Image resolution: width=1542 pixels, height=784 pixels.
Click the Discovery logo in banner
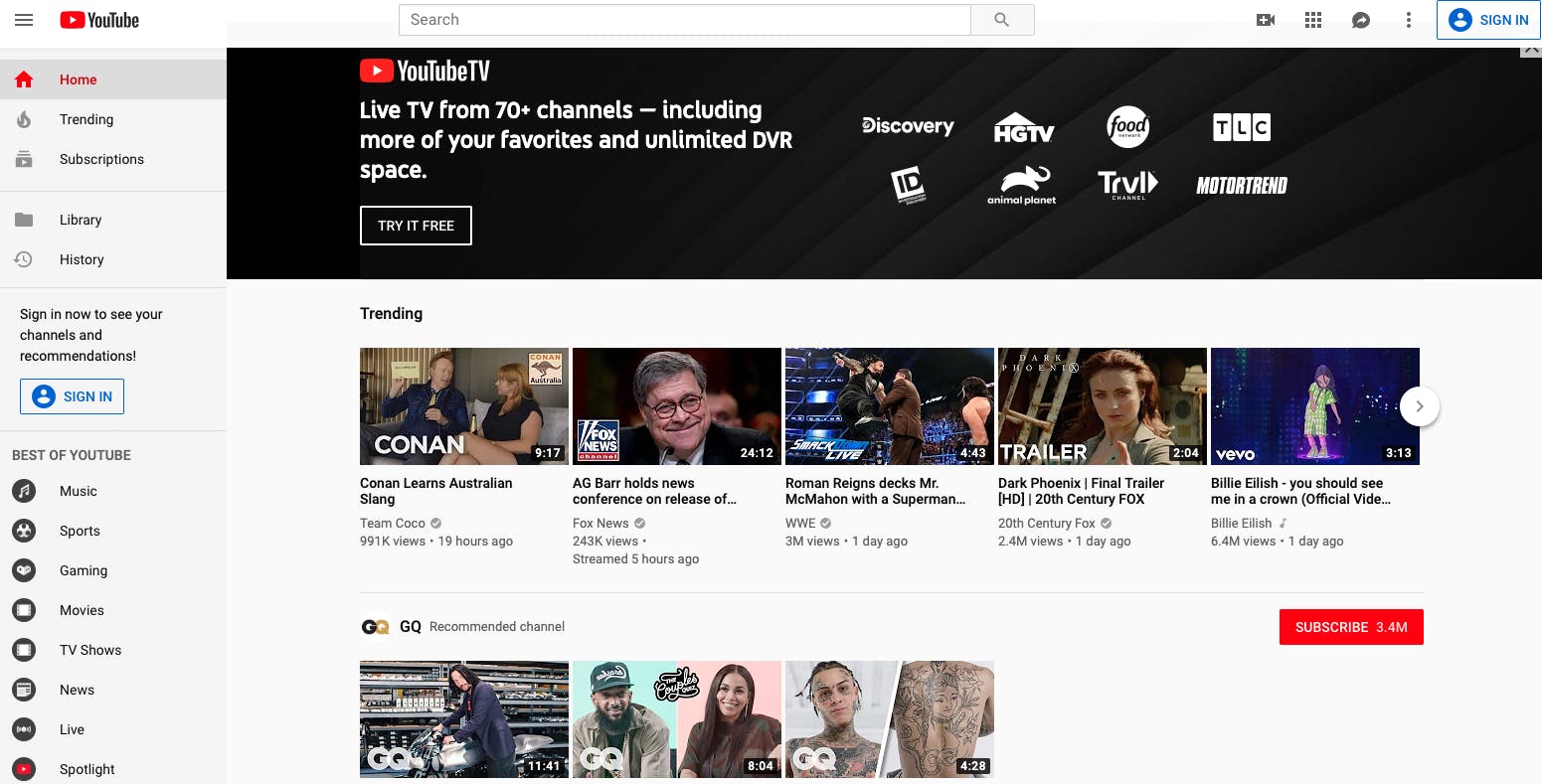(908, 126)
